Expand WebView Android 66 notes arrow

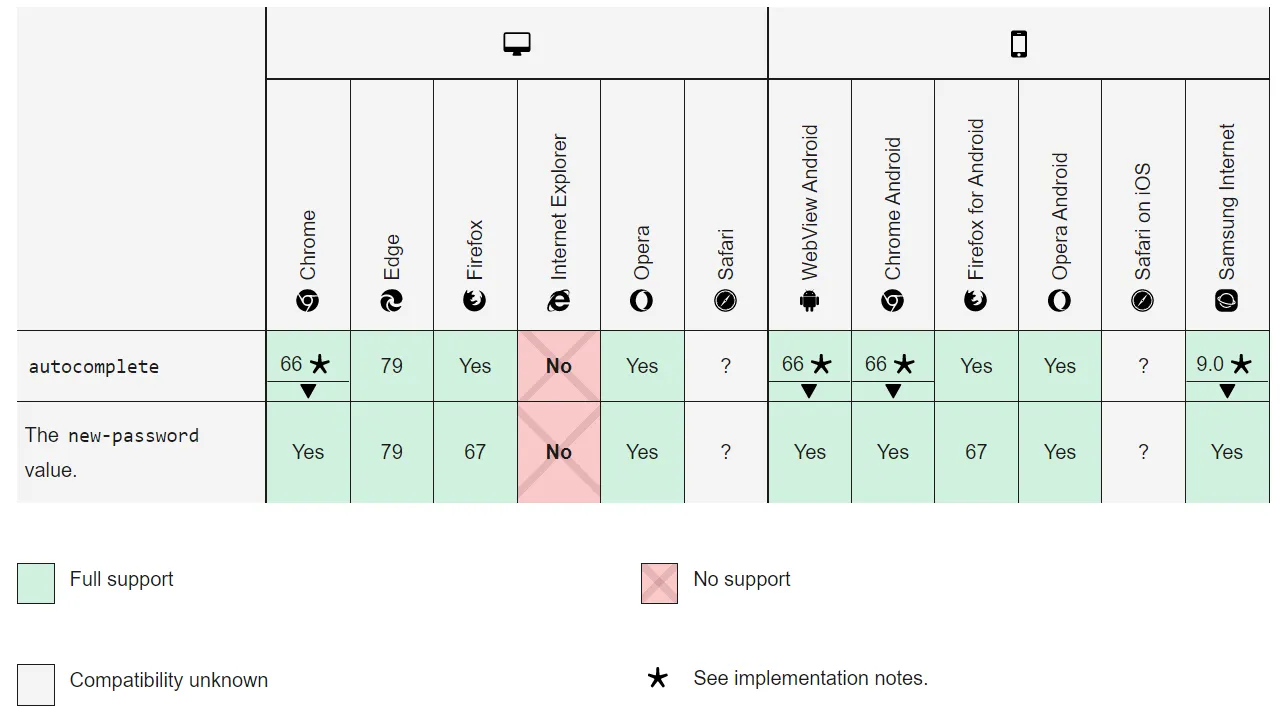(809, 391)
